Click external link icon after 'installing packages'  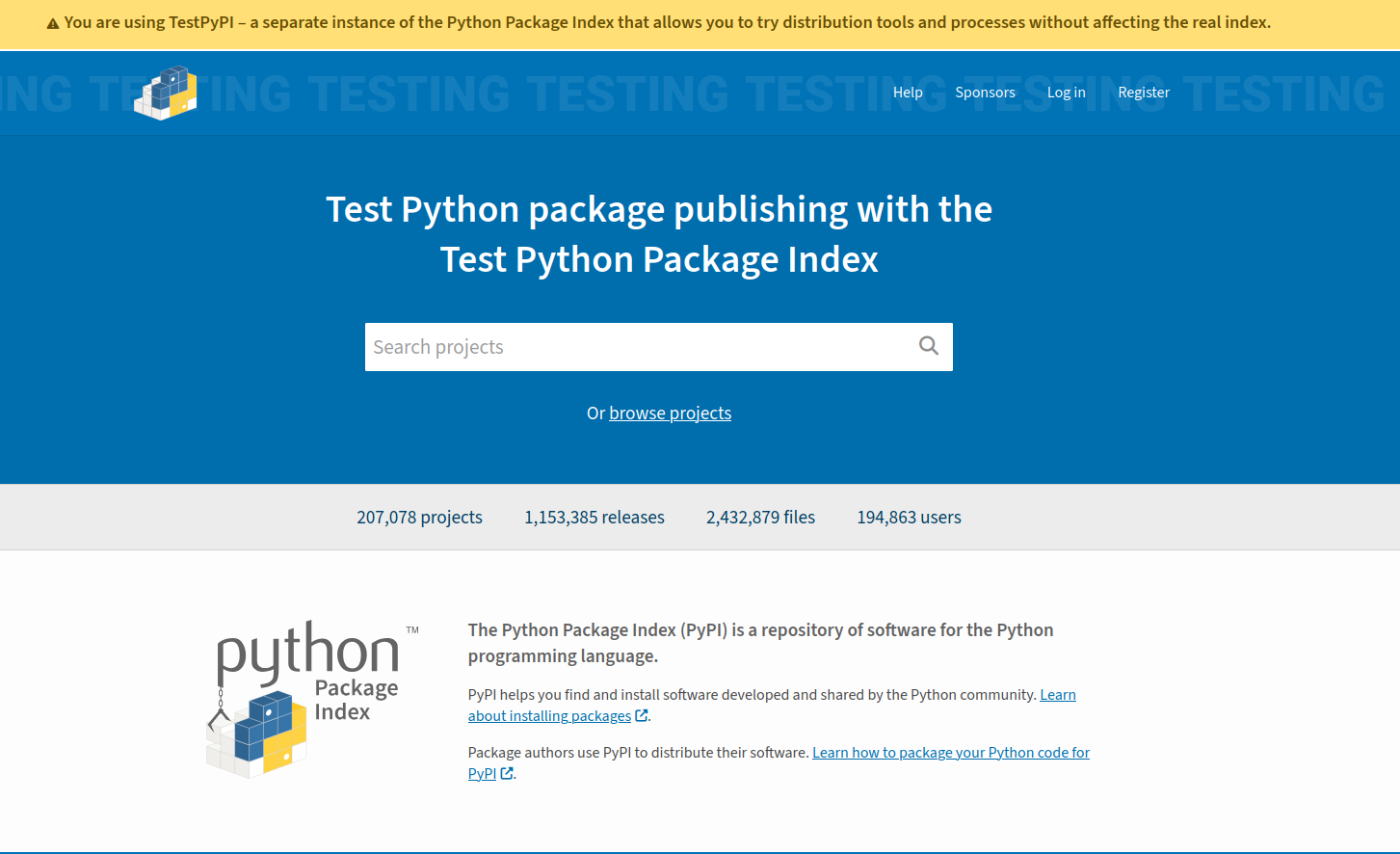click(642, 716)
